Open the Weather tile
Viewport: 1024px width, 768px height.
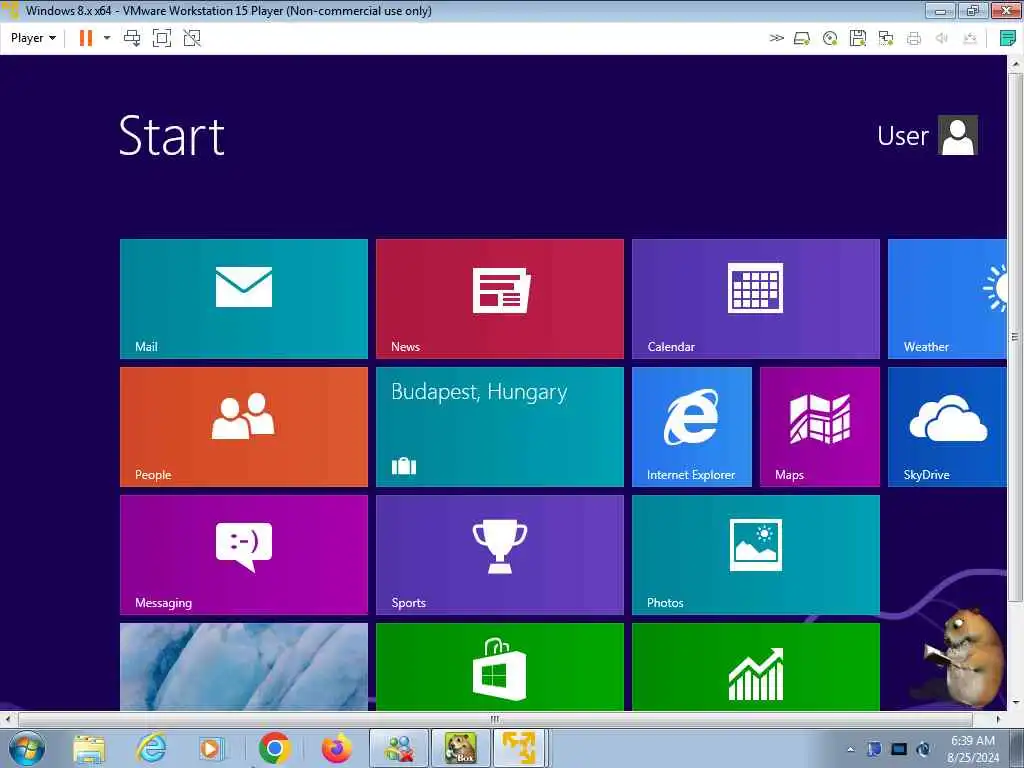tap(947, 298)
